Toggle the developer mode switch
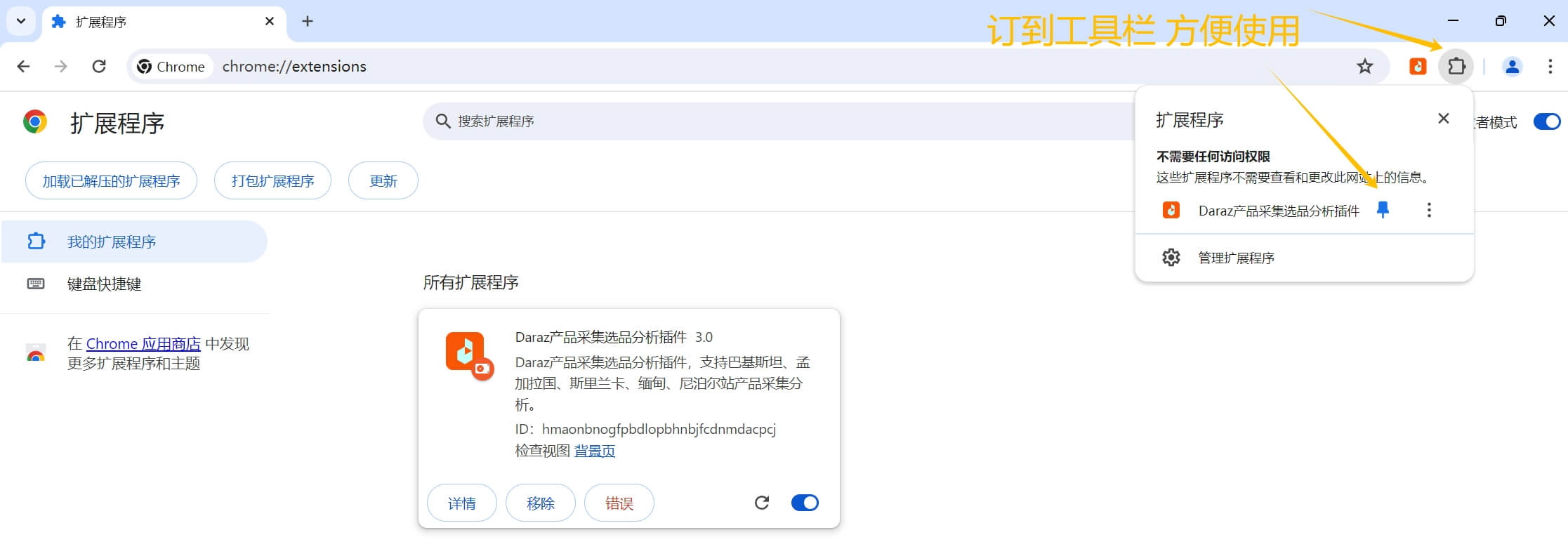 (1547, 121)
